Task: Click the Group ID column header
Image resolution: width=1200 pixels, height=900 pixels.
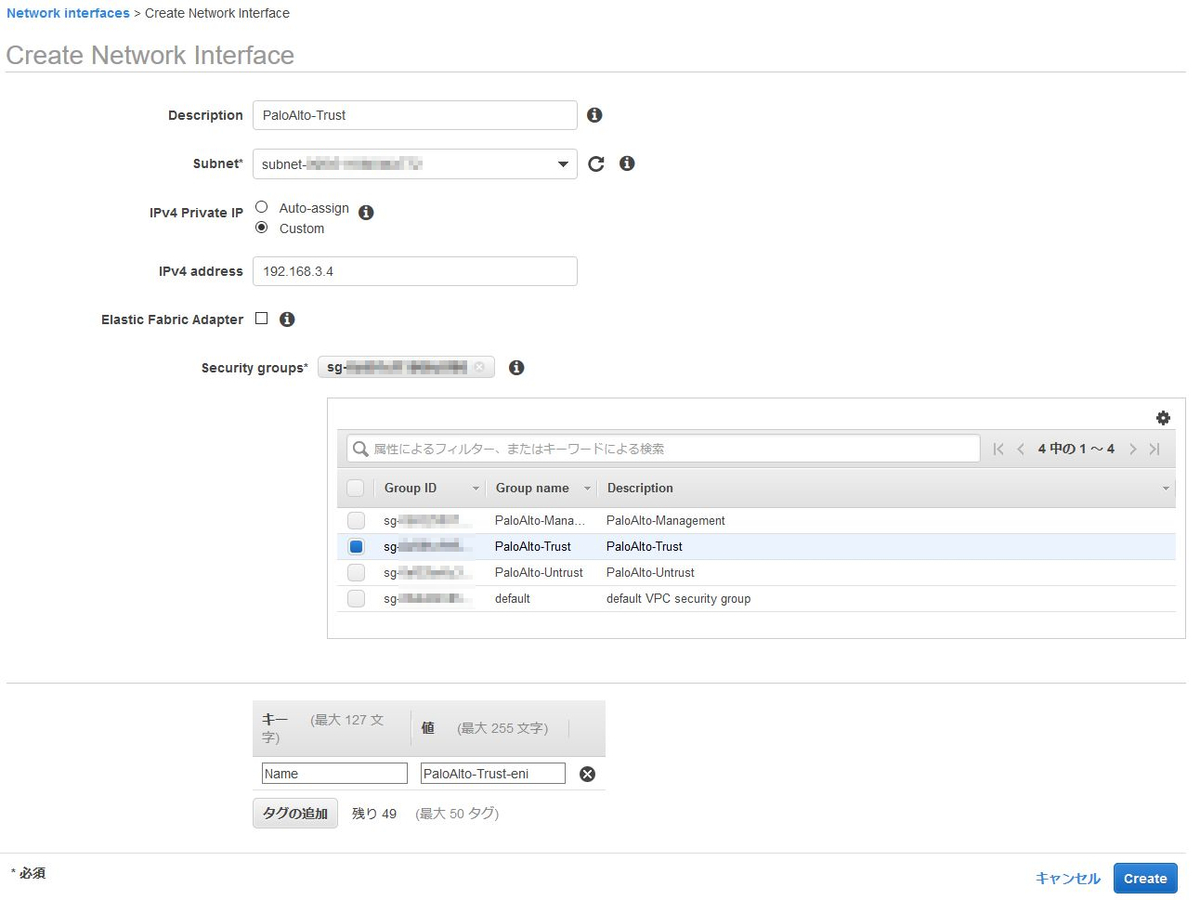Action: point(410,488)
